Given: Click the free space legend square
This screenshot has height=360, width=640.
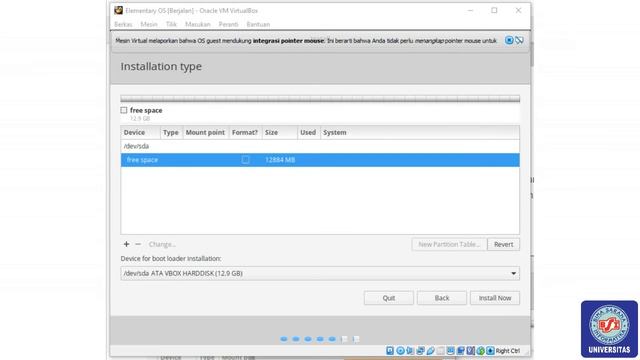Looking at the screenshot, I should (x=124, y=110).
